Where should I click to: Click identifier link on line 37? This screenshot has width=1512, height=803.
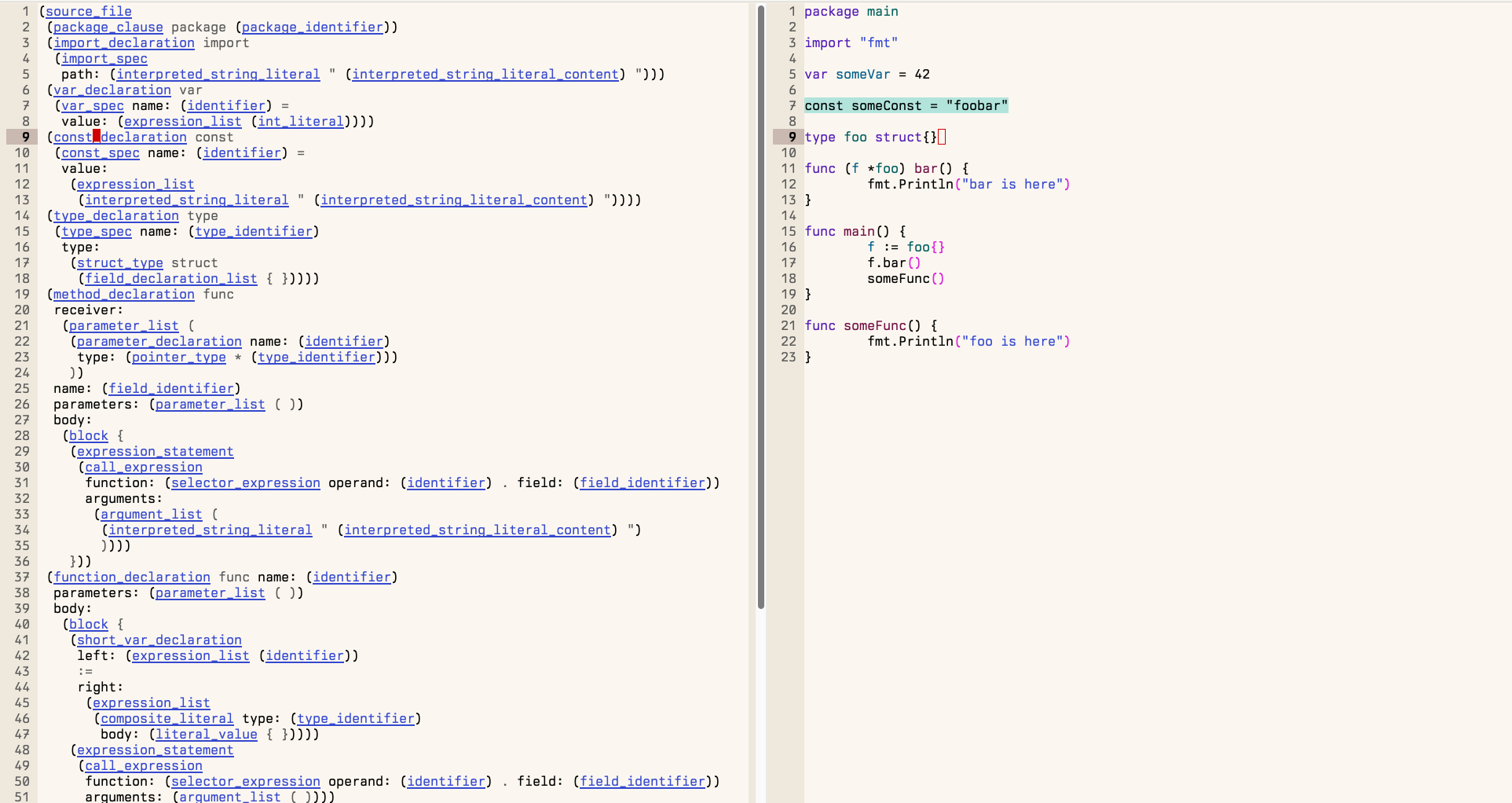[x=352, y=577]
